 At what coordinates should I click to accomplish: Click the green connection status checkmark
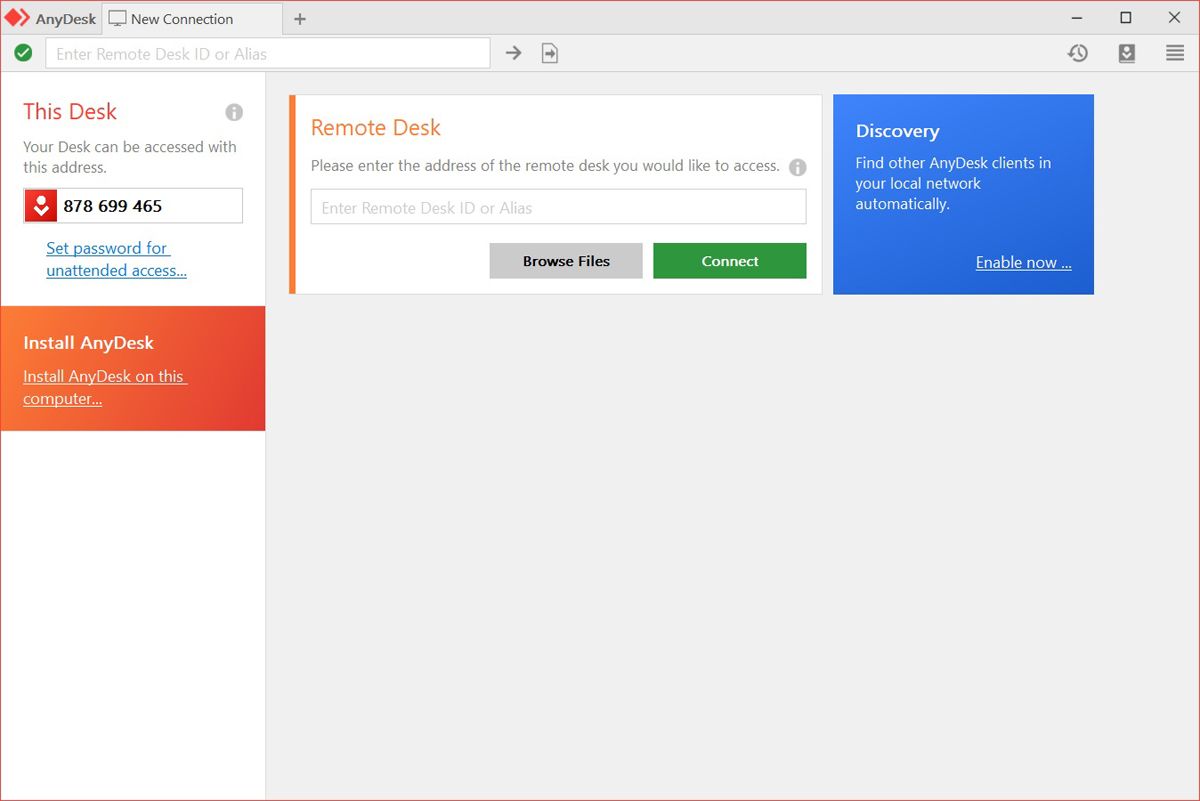23,53
